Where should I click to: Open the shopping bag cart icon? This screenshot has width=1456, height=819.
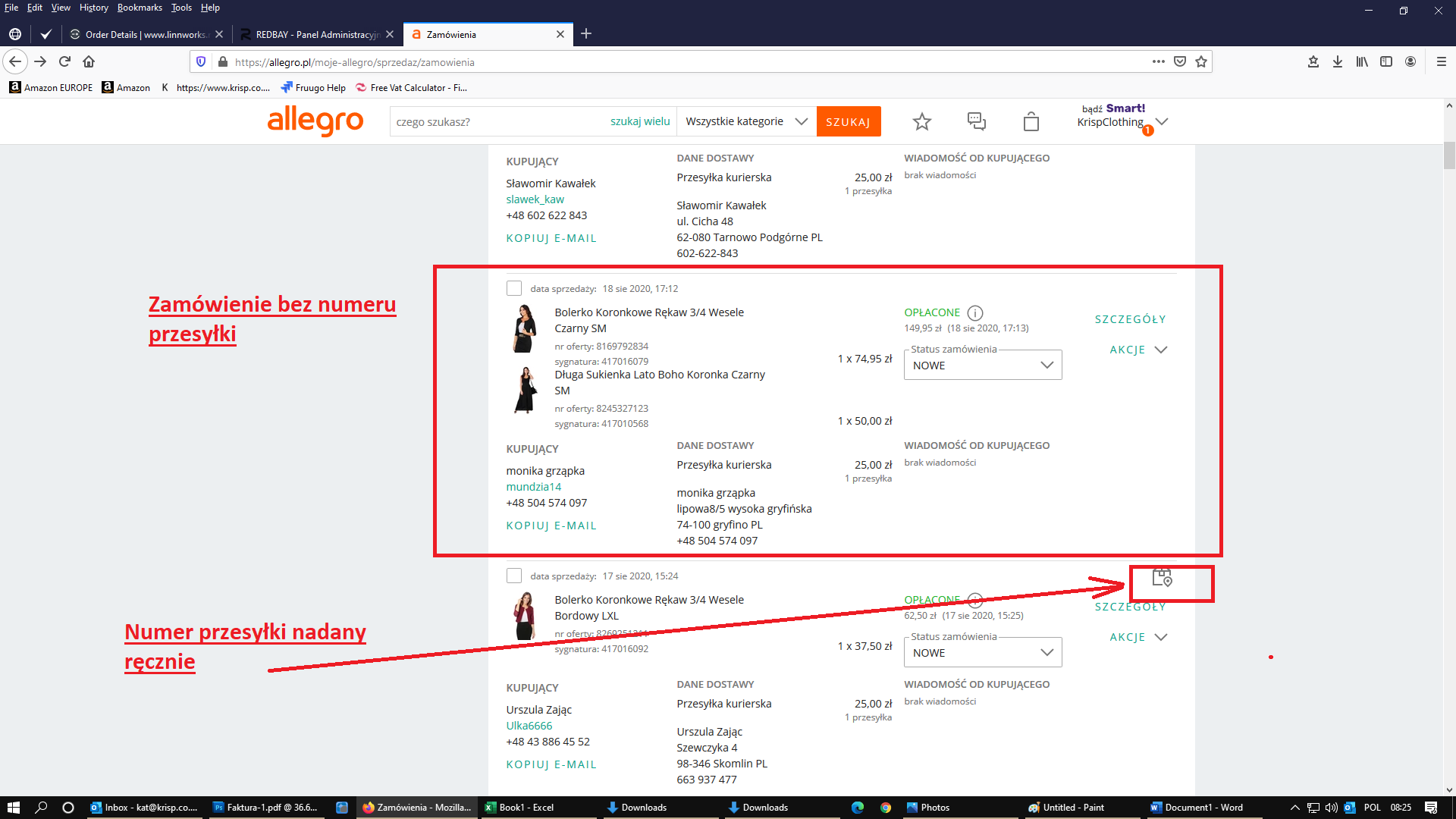[1031, 121]
